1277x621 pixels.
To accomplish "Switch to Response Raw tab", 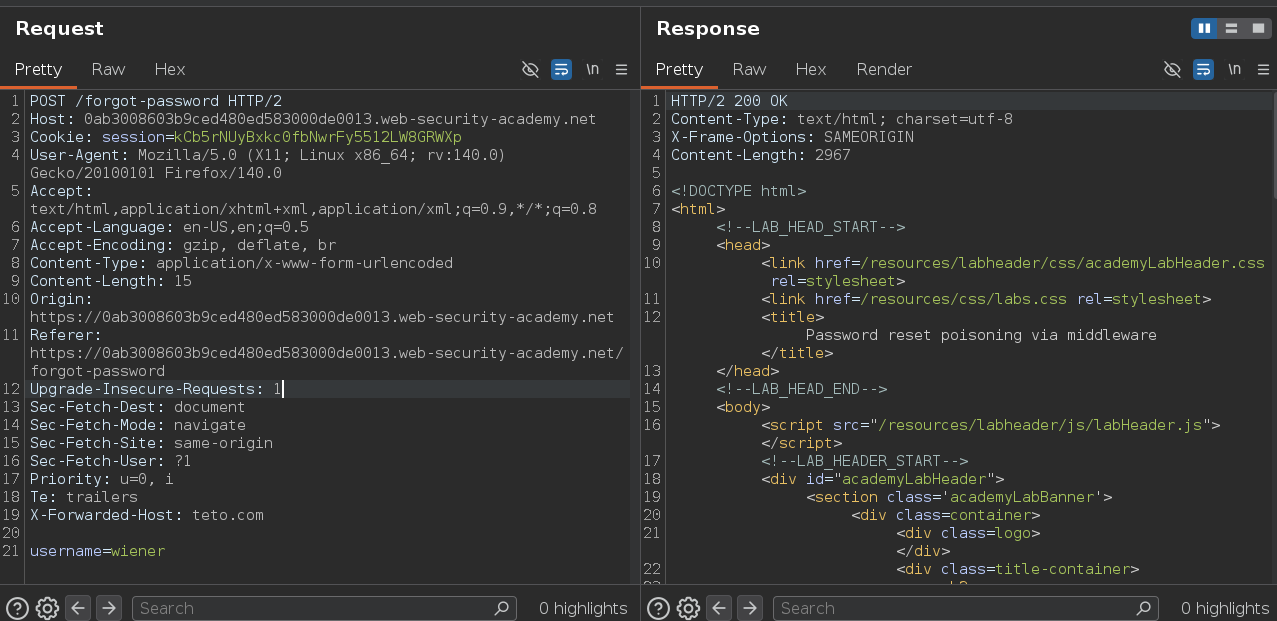I will [x=749, y=69].
